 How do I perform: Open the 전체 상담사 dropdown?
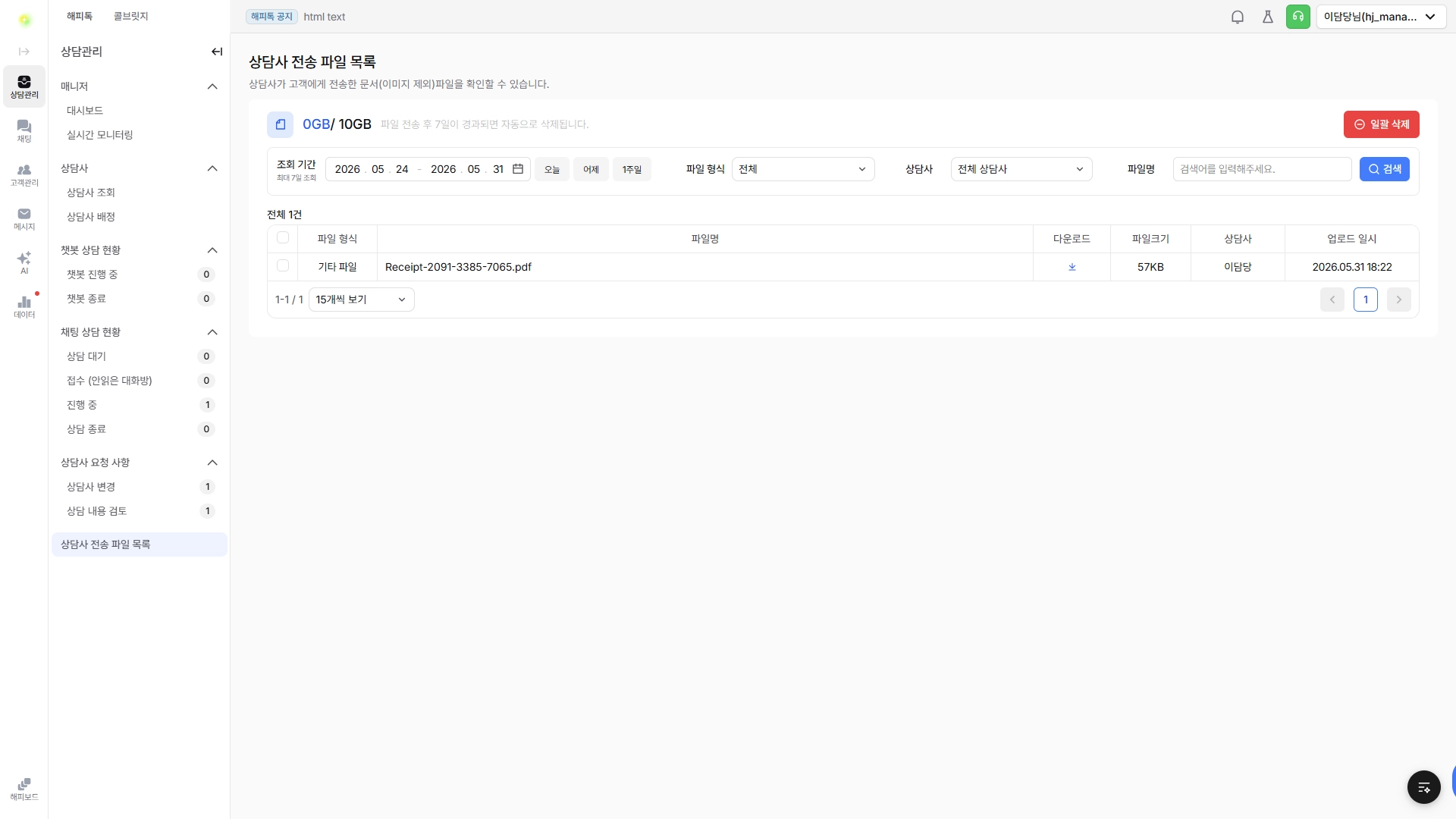pyautogui.click(x=1021, y=169)
